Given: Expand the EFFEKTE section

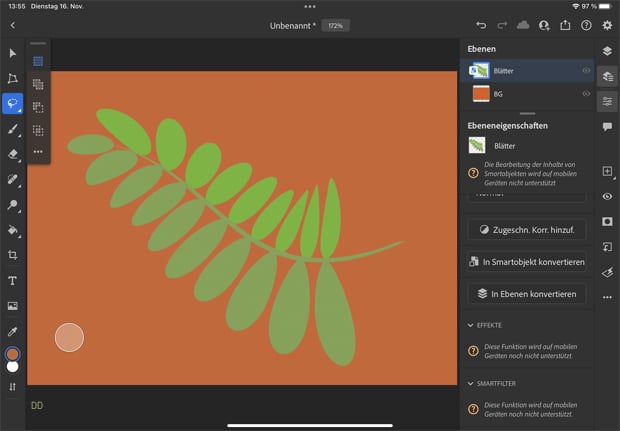Looking at the screenshot, I should (471, 325).
